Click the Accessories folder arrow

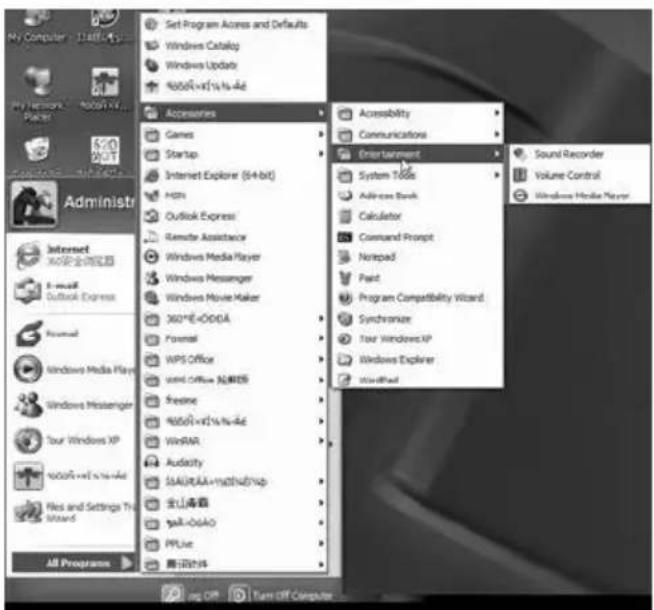click(321, 113)
